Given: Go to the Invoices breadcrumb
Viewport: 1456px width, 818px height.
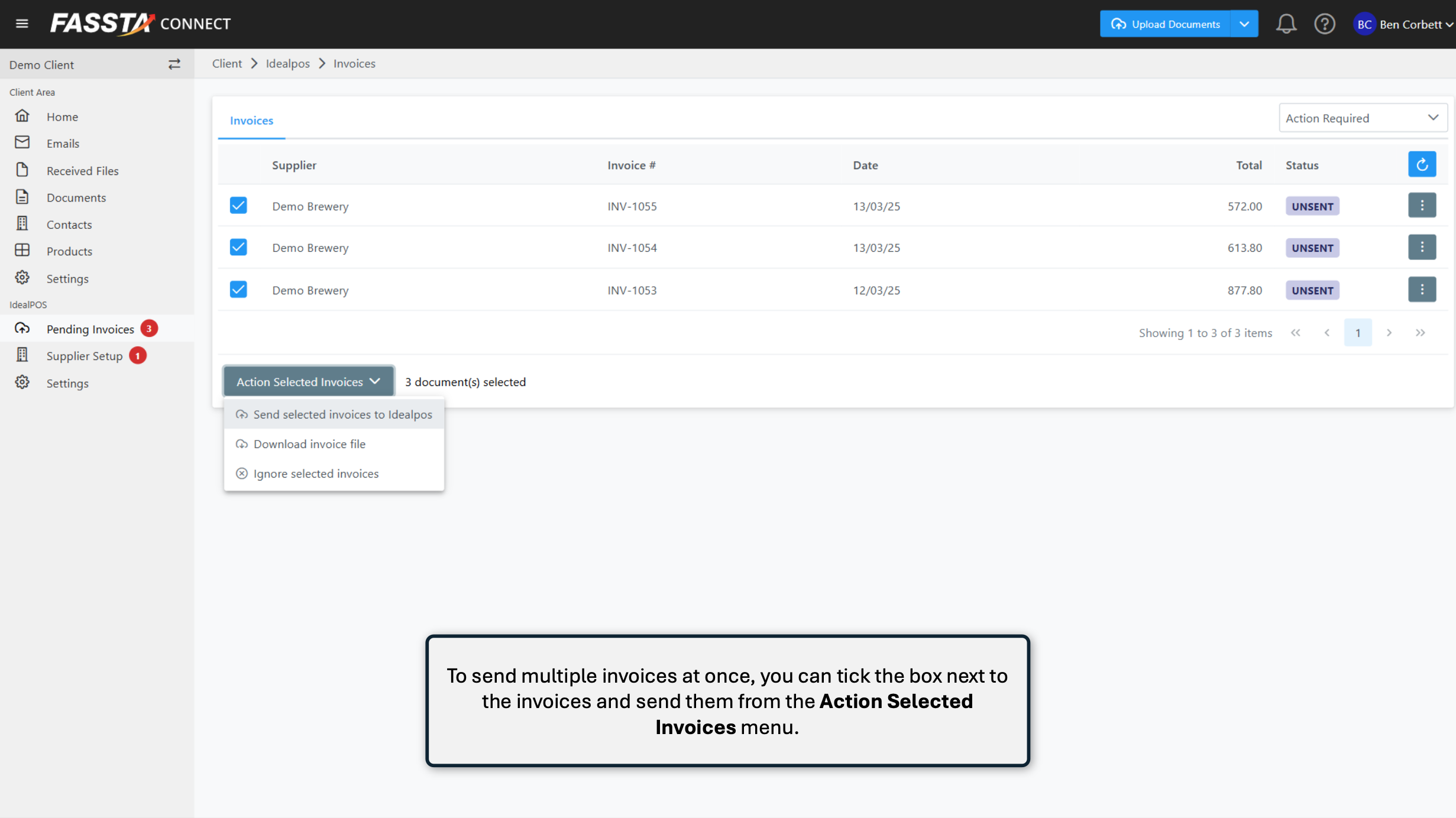Looking at the screenshot, I should point(354,63).
